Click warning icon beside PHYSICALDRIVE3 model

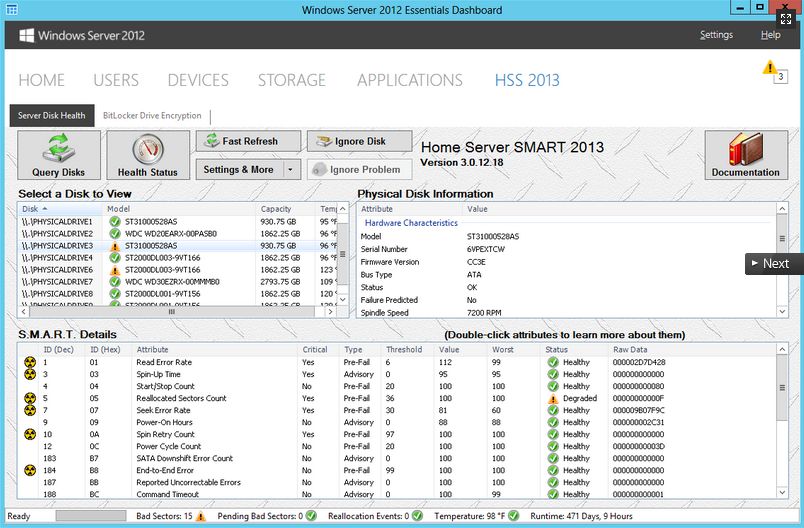point(115,246)
